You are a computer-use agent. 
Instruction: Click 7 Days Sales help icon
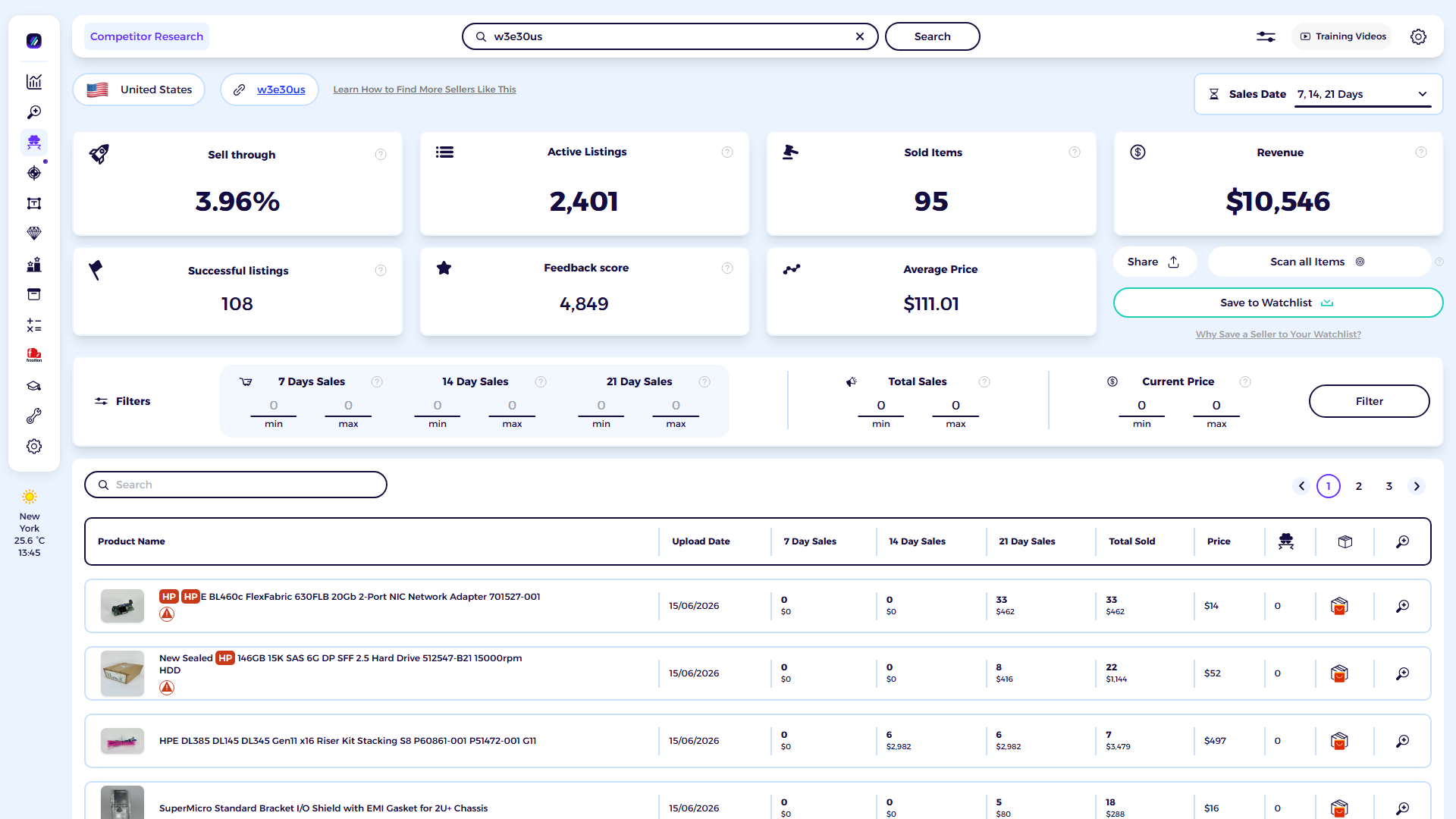[377, 381]
